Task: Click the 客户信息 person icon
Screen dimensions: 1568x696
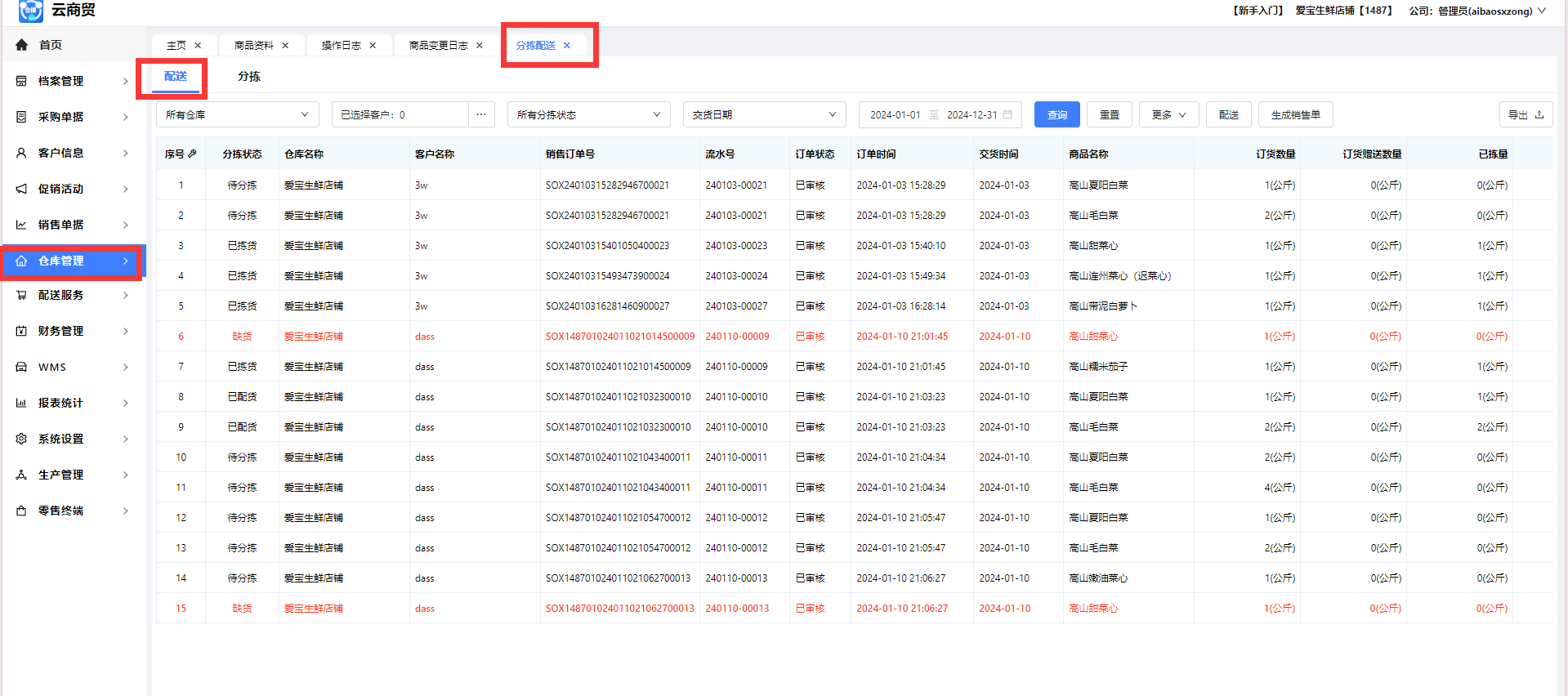Action: coord(21,153)
